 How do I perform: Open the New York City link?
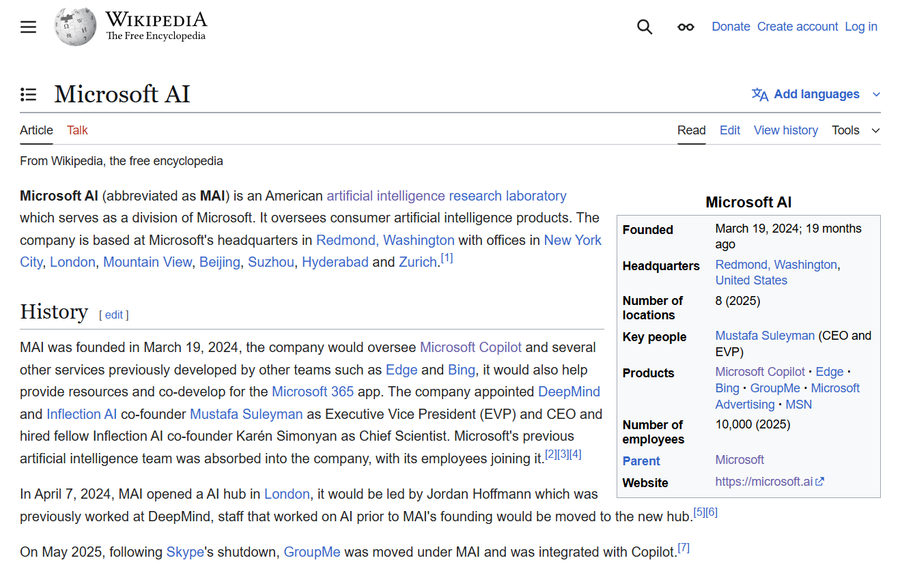pyautogui.click(x=572, y=240)
